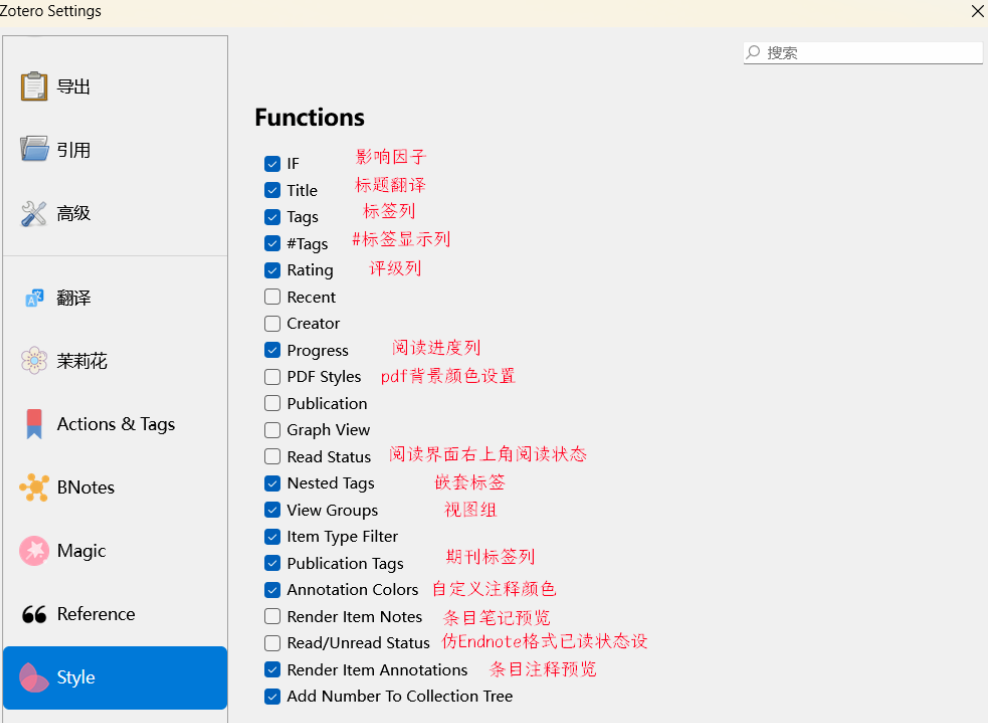Click the Actions & Tags bookmark icon

(x=34, y=424)
